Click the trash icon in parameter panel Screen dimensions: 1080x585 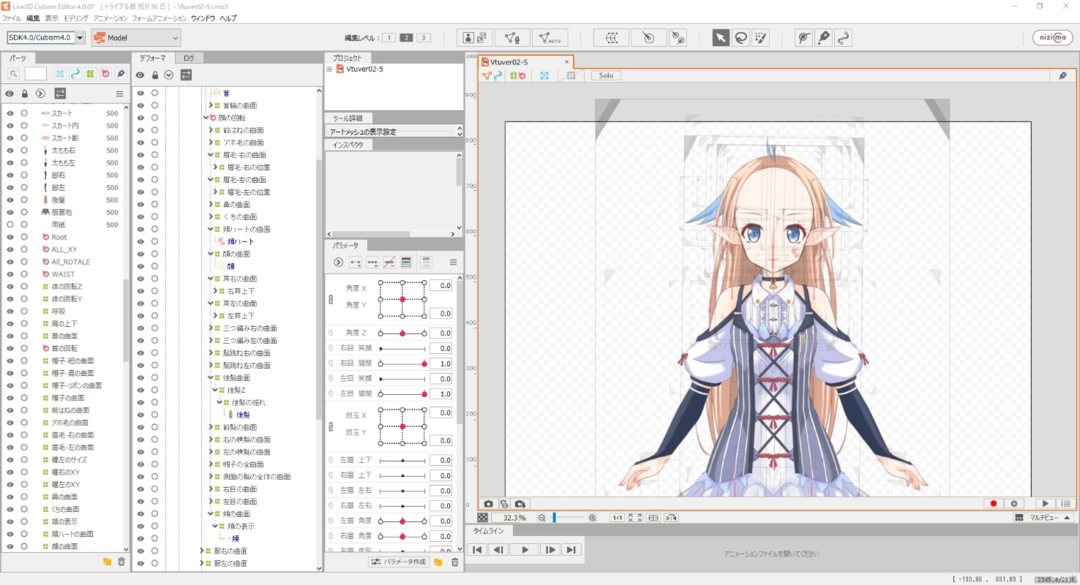pos(455,562)
